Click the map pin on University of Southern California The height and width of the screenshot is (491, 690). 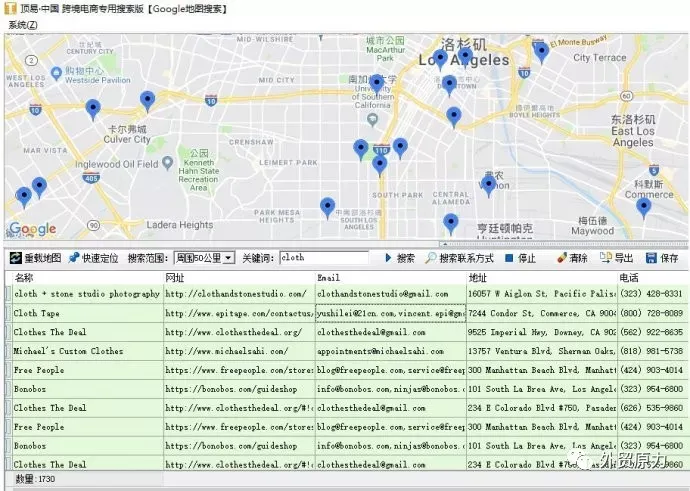pyautogui.click(x=376, y=84)
